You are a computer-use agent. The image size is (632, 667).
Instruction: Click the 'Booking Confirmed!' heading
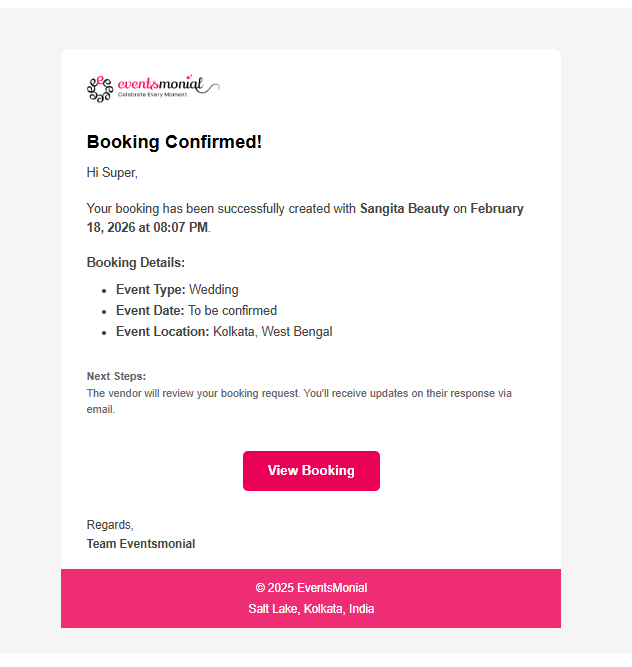click(x=174, y=142)
